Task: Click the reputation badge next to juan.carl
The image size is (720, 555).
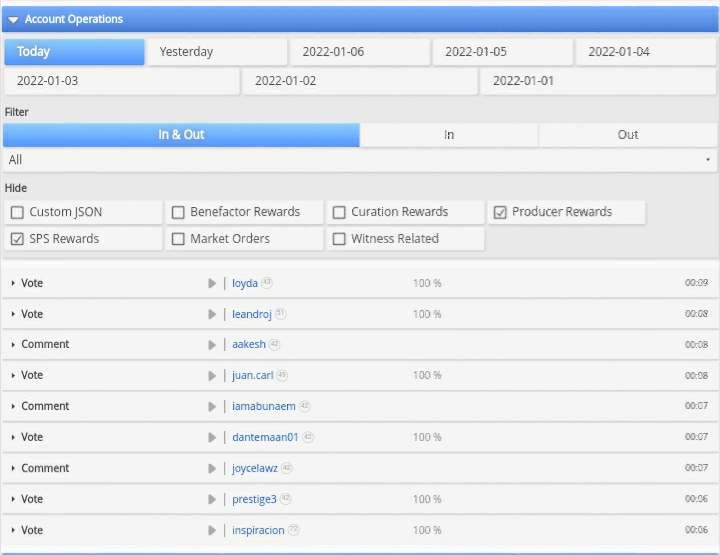Action: click(282, 374)
